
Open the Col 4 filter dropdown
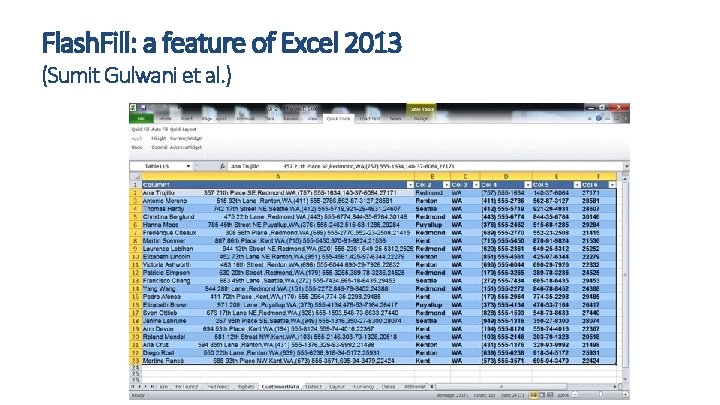point(528,185)
